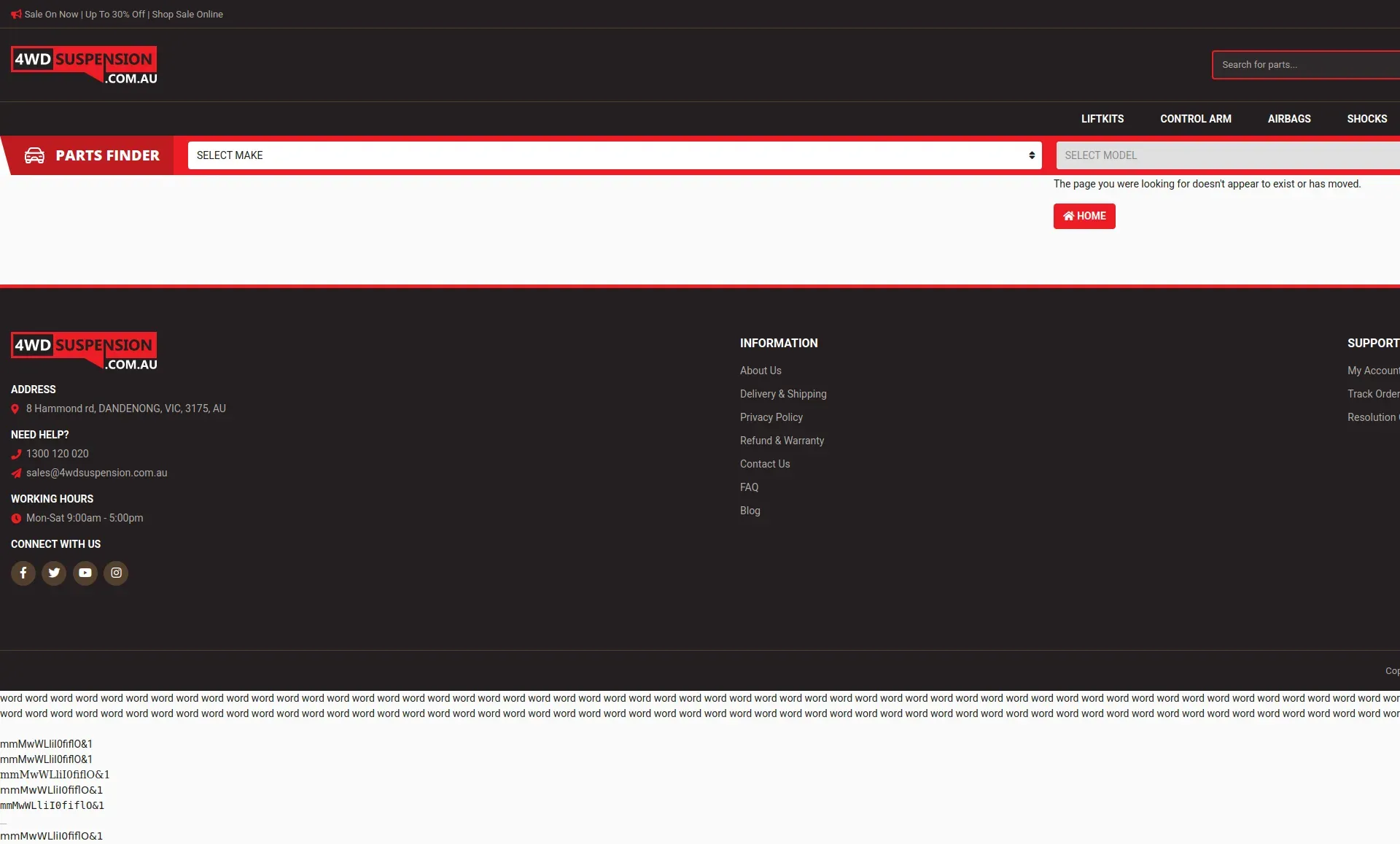The height and width of the screenshot is (844, 1400).
Task: Click the Parts Finder car icon
Action: pyautogui.click(x=34, y=155)
